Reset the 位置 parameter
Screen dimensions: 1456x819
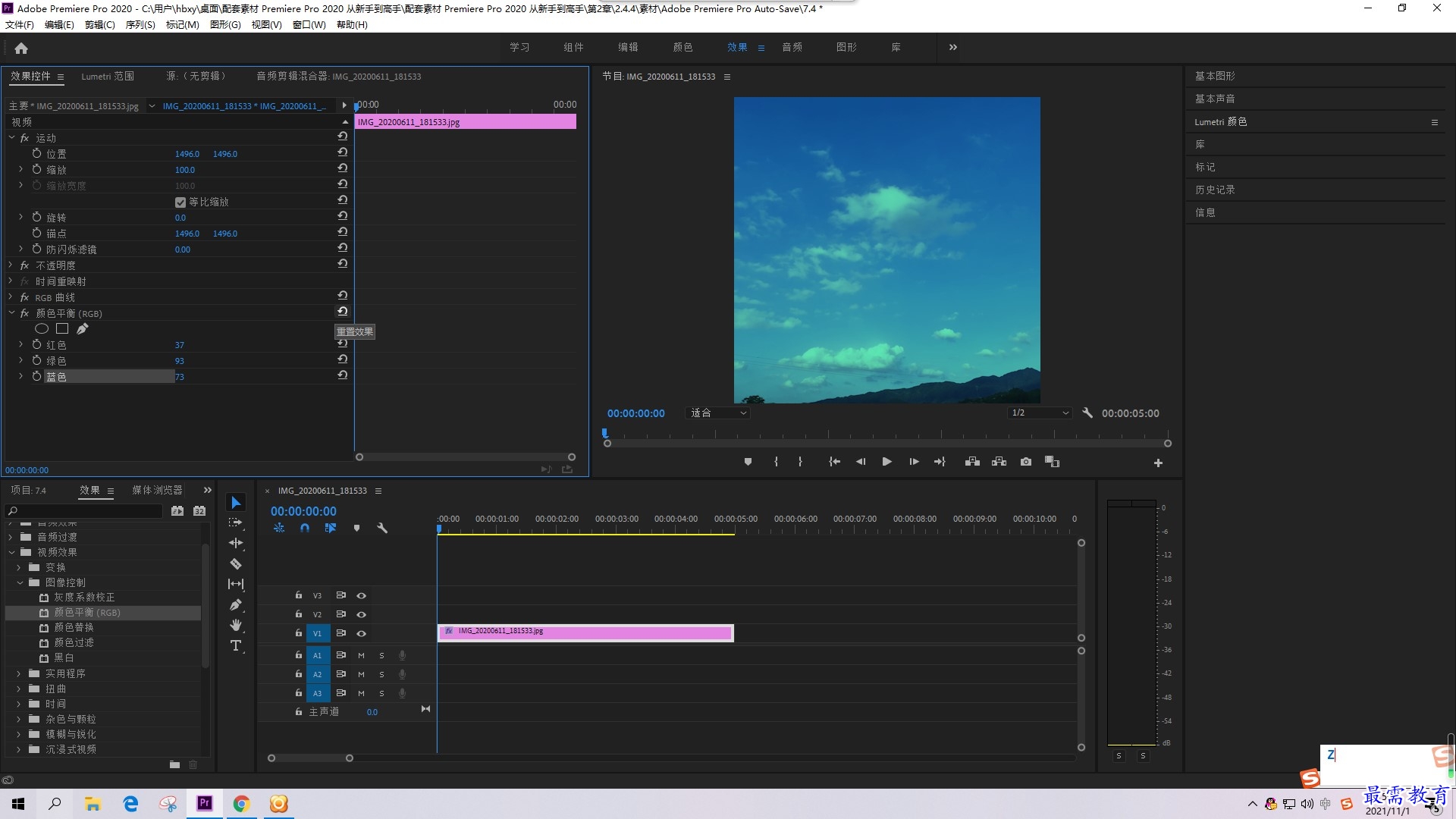pos(343,152)
